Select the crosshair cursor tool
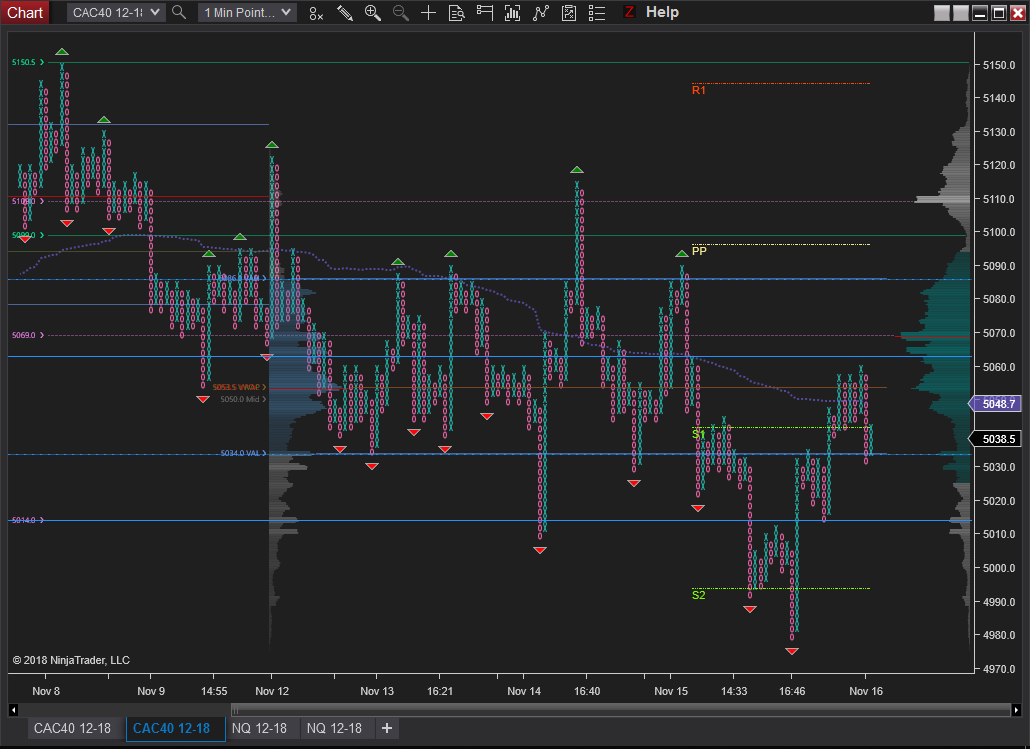The width and height of the screenshot is (1030, 749). pyautogui.click(x=428, y=13)
